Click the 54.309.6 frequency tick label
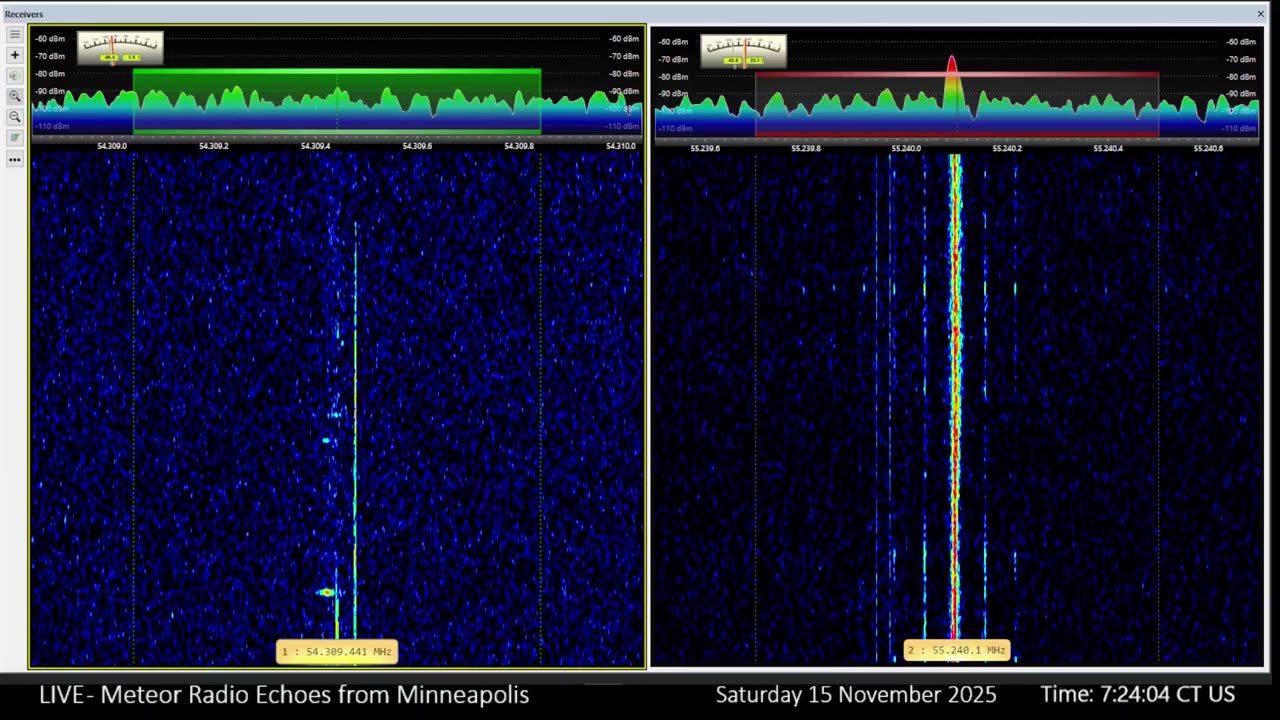This screenshot has width=1280, height=720. tap(417, 146)
